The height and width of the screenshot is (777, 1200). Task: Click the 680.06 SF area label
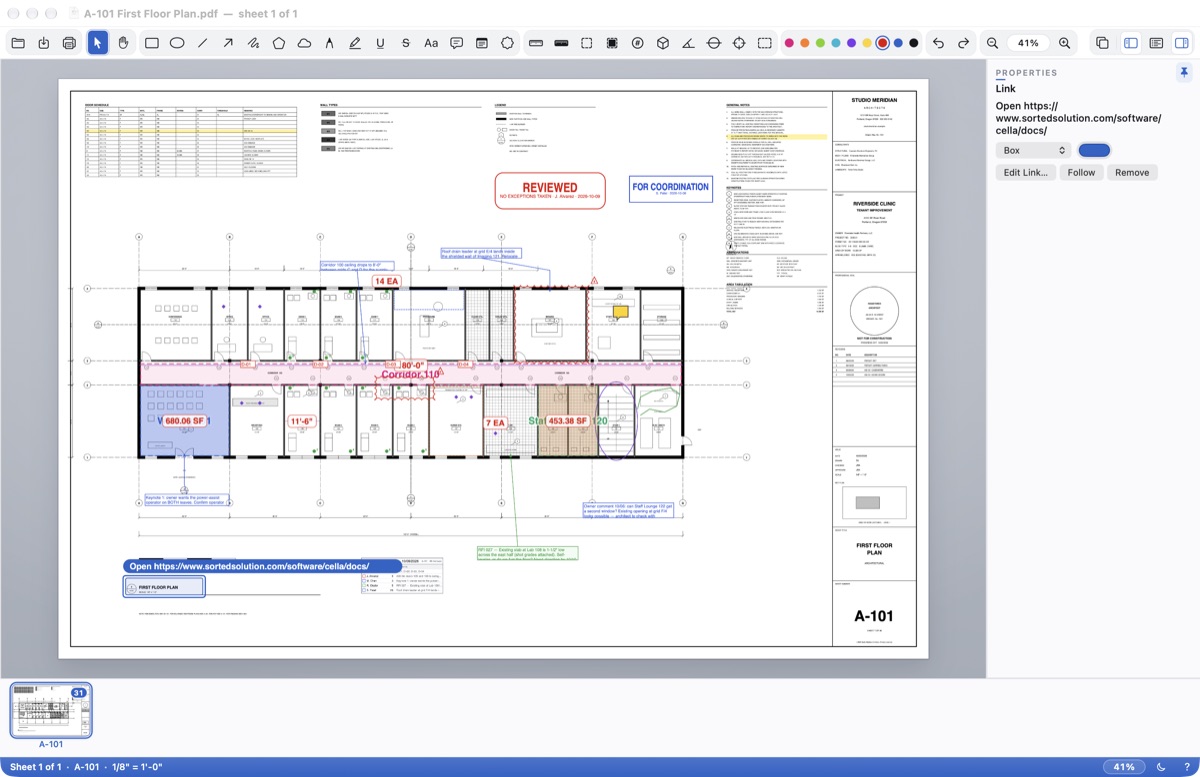185,422
